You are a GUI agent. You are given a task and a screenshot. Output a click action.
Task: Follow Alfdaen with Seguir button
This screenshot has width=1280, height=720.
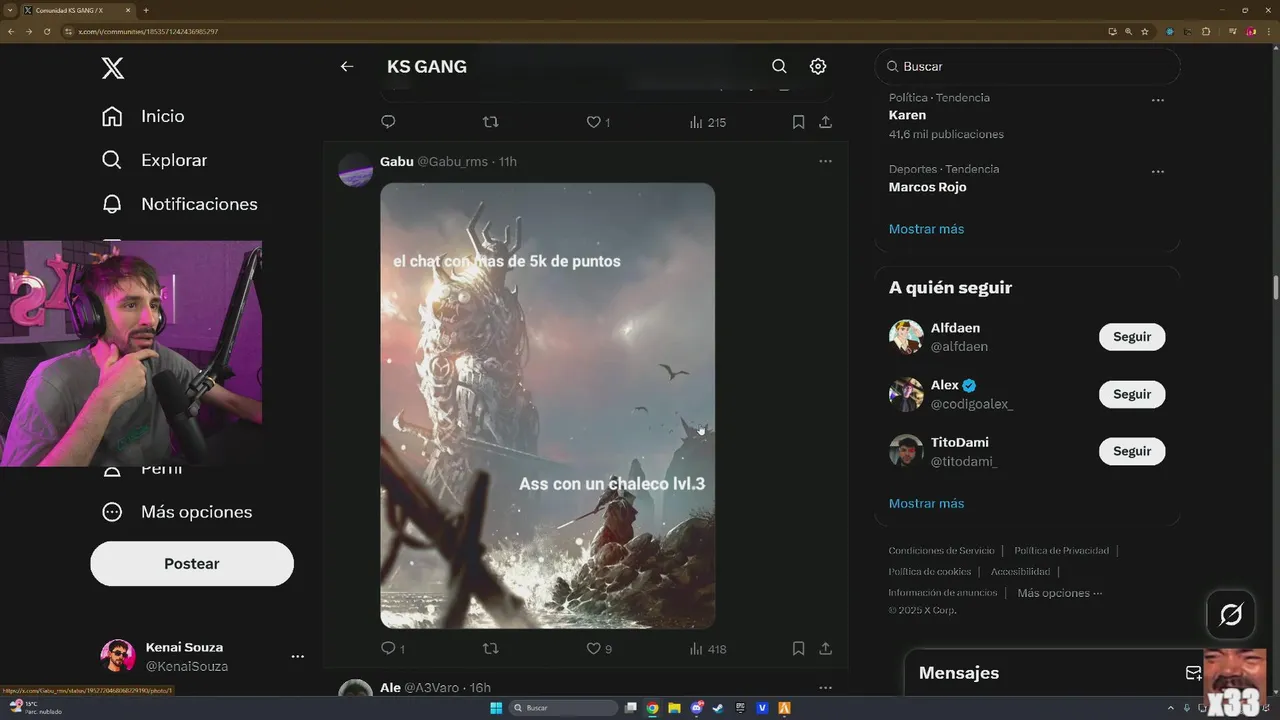point(1132,337)
